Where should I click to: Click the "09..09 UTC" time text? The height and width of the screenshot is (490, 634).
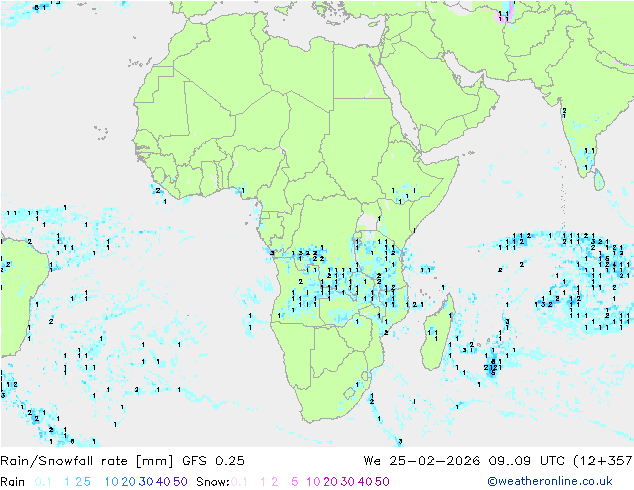click(527, 461)
